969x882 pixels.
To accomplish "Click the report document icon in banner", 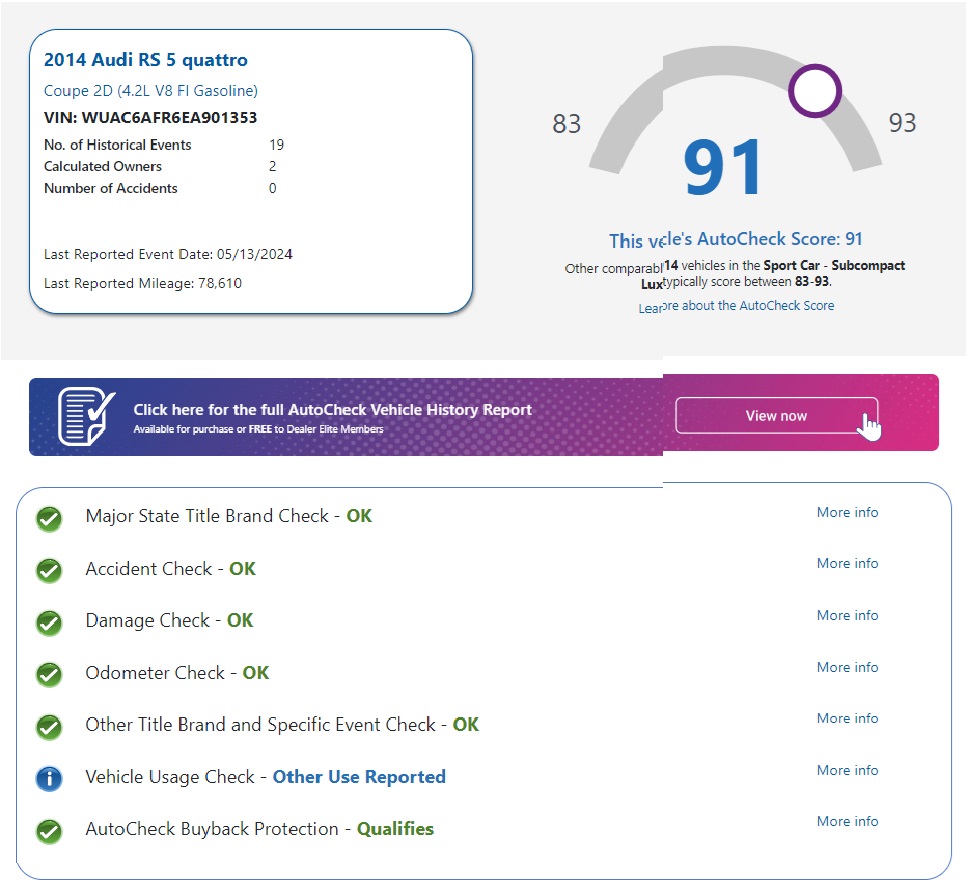I will click(87, 417).
